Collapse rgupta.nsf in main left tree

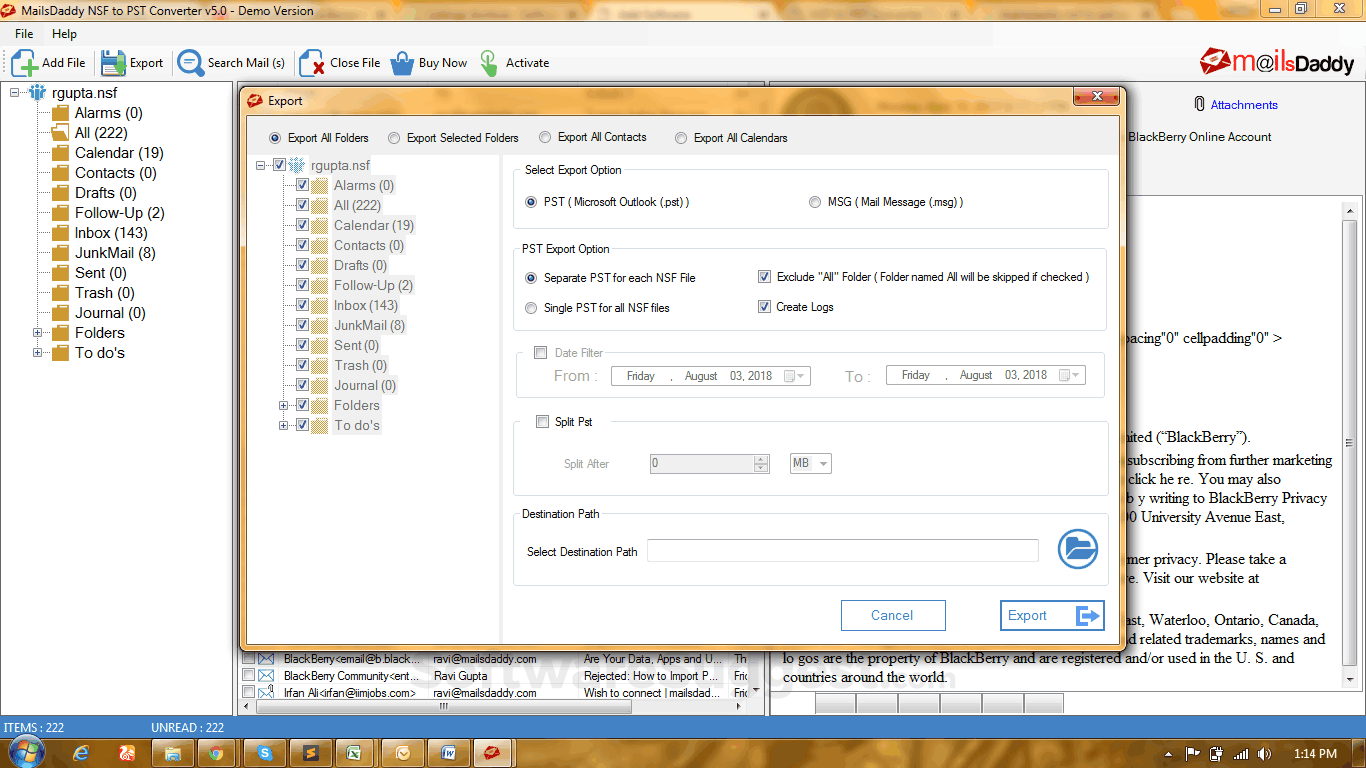(x=15, y=93)
